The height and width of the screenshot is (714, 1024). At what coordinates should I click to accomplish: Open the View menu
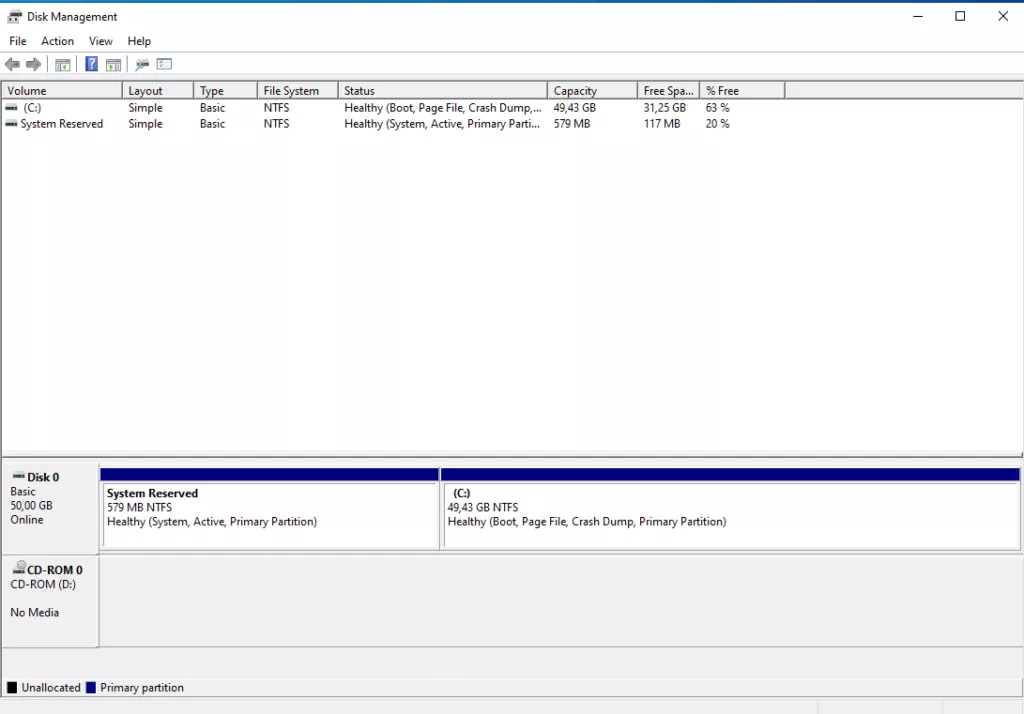100,41
